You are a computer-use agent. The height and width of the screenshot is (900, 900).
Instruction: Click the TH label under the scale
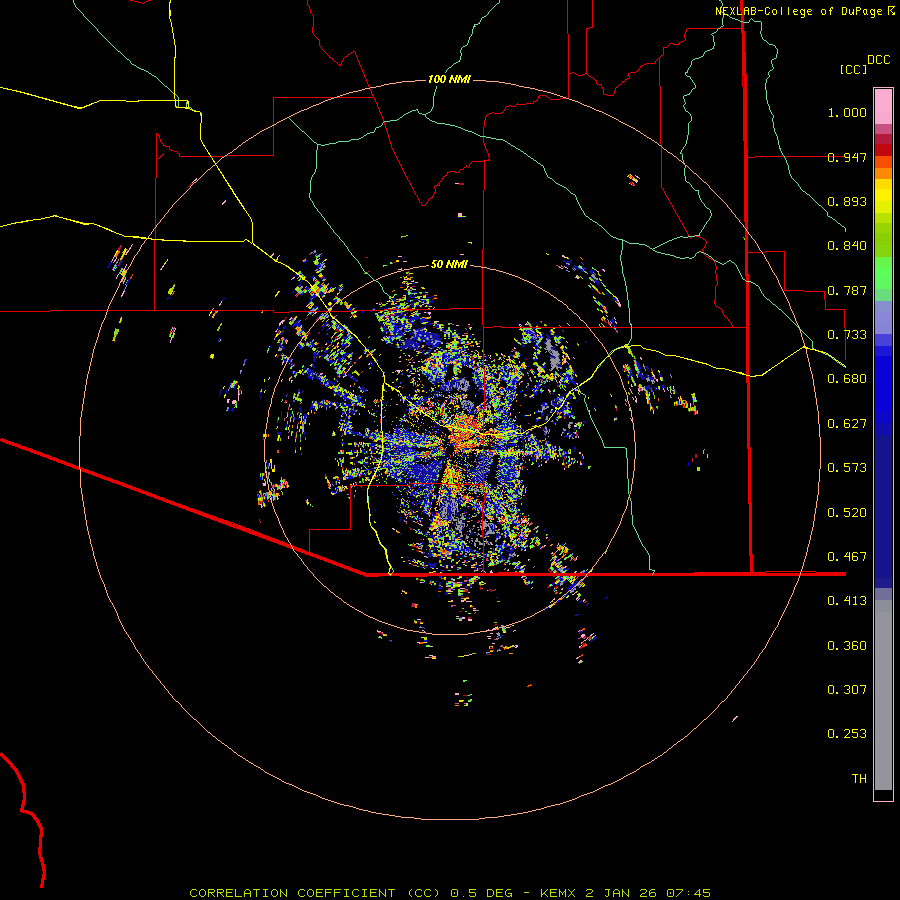[859, 779]
